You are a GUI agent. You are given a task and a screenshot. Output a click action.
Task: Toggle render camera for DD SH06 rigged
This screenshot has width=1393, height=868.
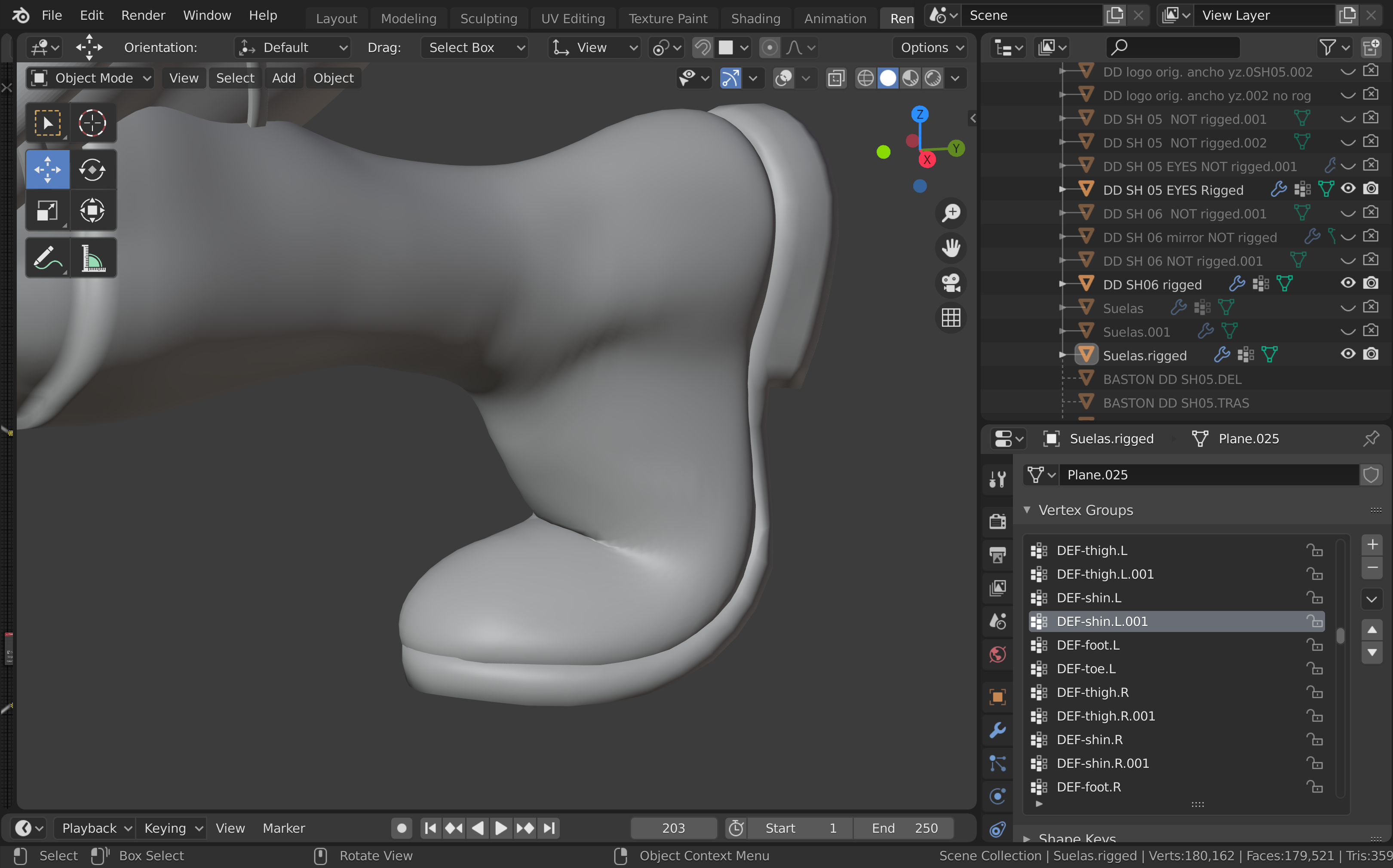coord(1371,284)
